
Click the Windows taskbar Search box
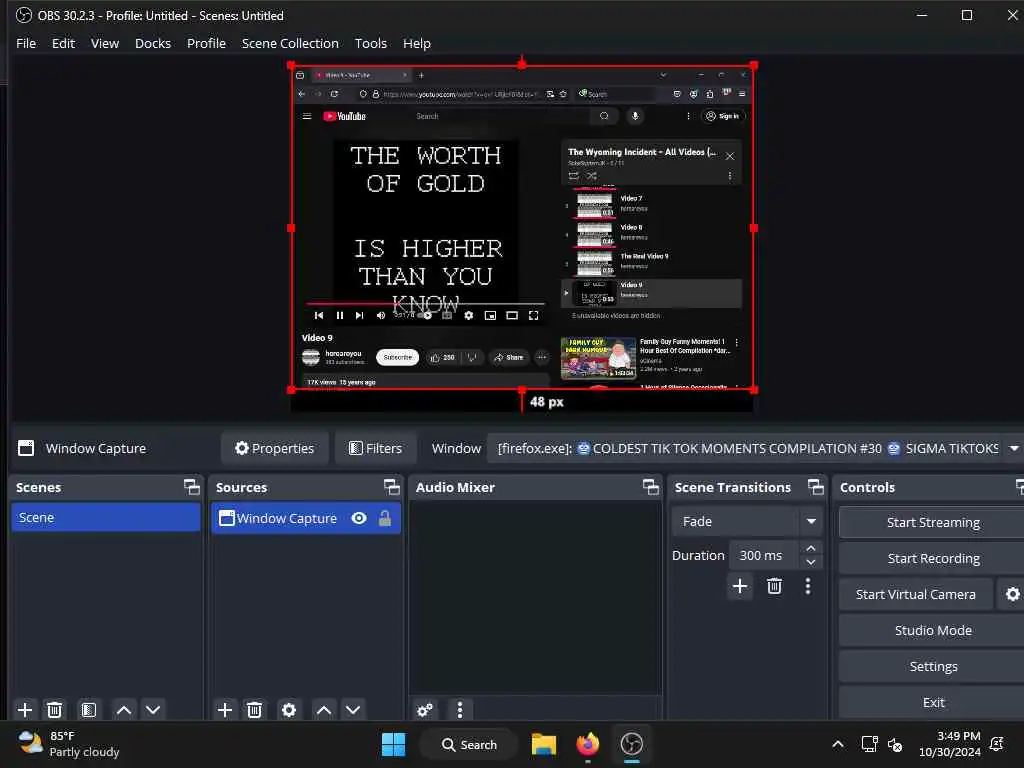pos(469,744)
